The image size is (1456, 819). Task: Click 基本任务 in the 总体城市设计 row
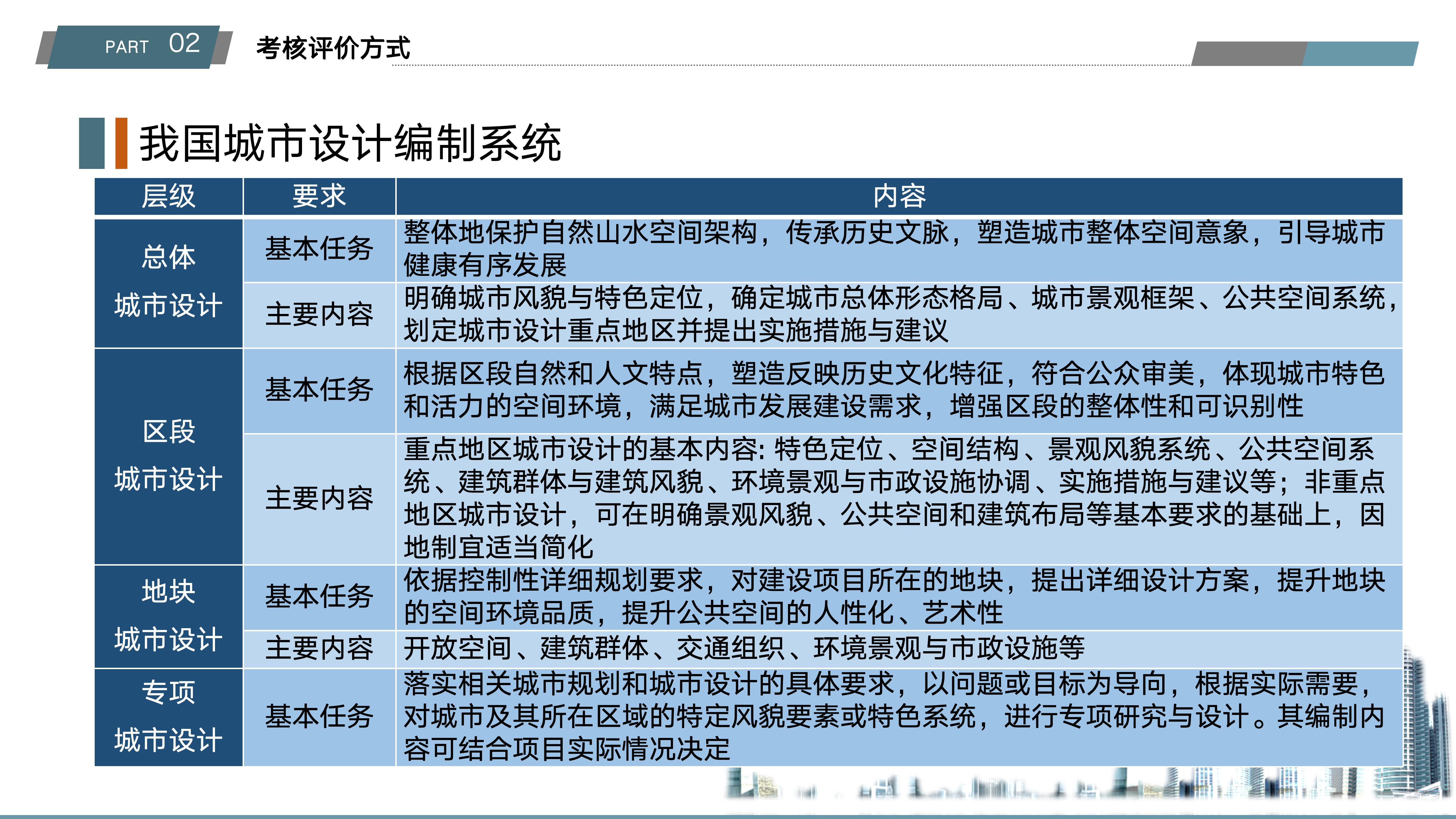[319, 249]
